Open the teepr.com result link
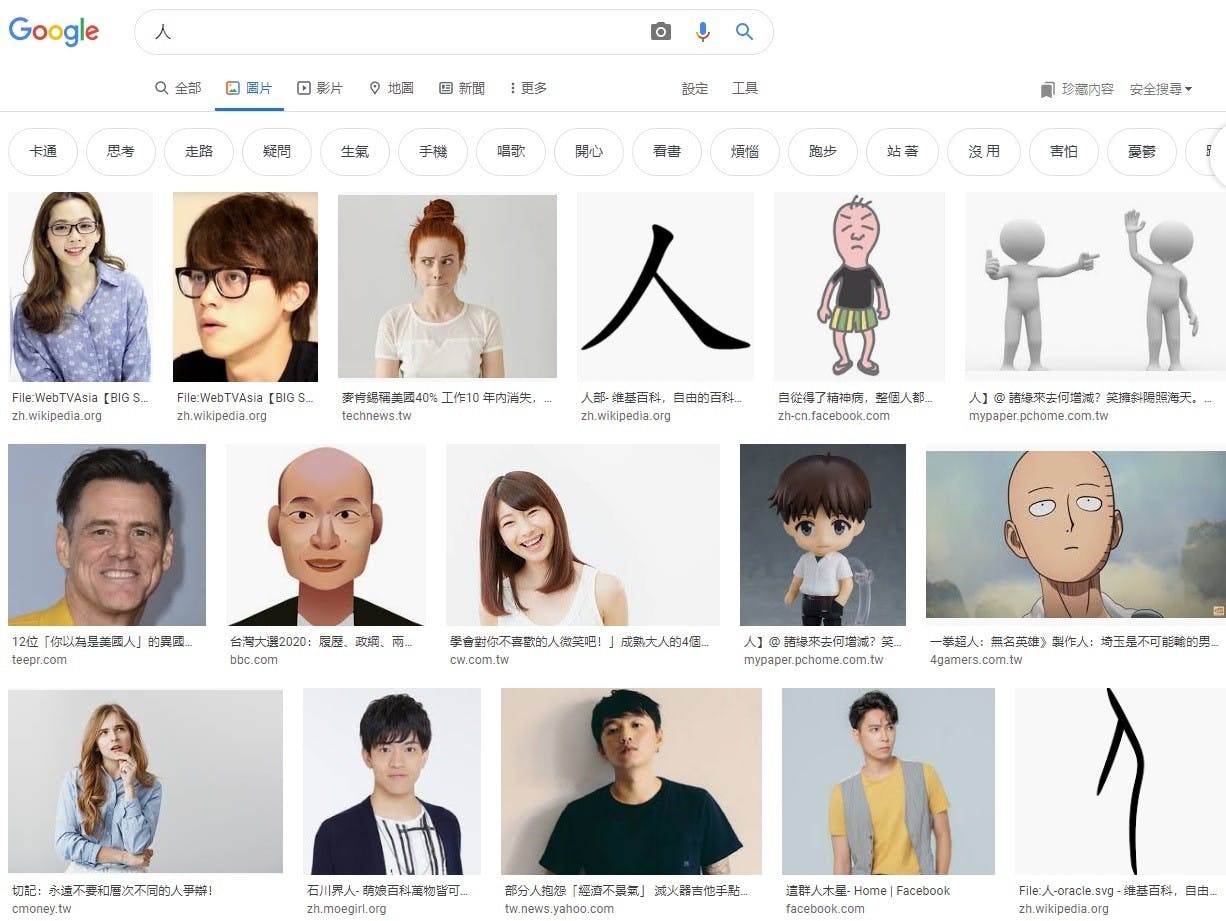The image size is (1226, 921). click(x=39, y=660)
